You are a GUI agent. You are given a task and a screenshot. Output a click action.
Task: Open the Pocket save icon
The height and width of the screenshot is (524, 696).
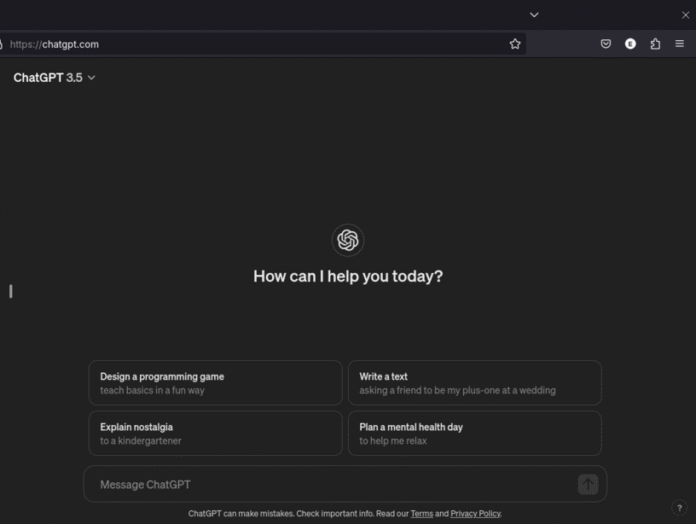click(605, 44)
